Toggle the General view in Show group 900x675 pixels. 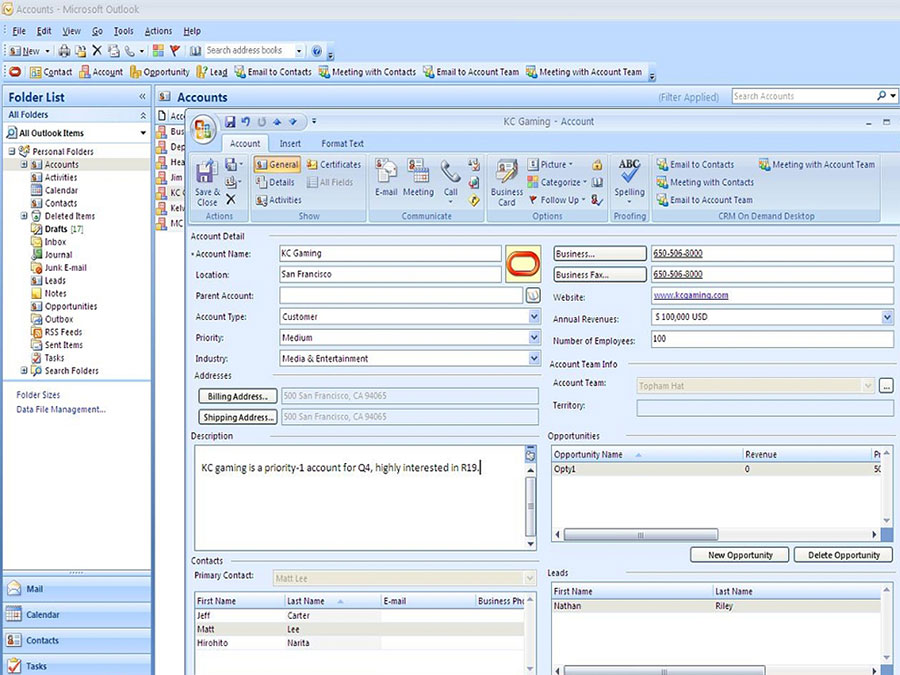pos(277,165)
